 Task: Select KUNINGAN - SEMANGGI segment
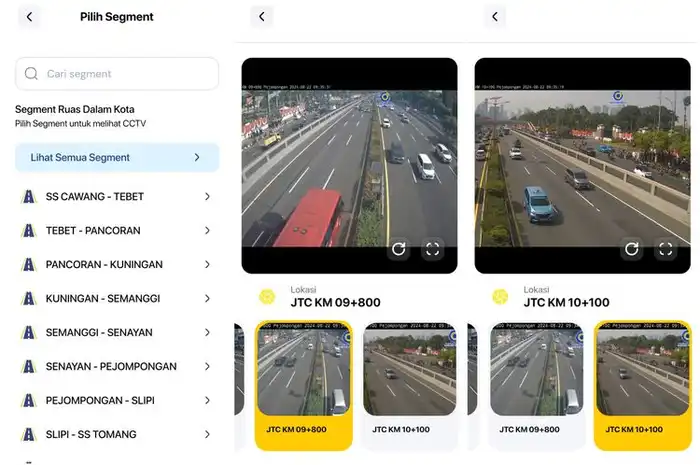(x=103, y=299)
